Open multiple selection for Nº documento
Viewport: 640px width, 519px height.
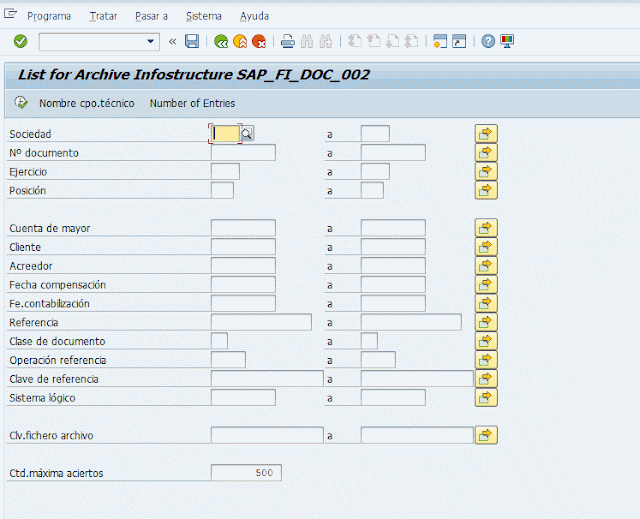pos(486,153)
